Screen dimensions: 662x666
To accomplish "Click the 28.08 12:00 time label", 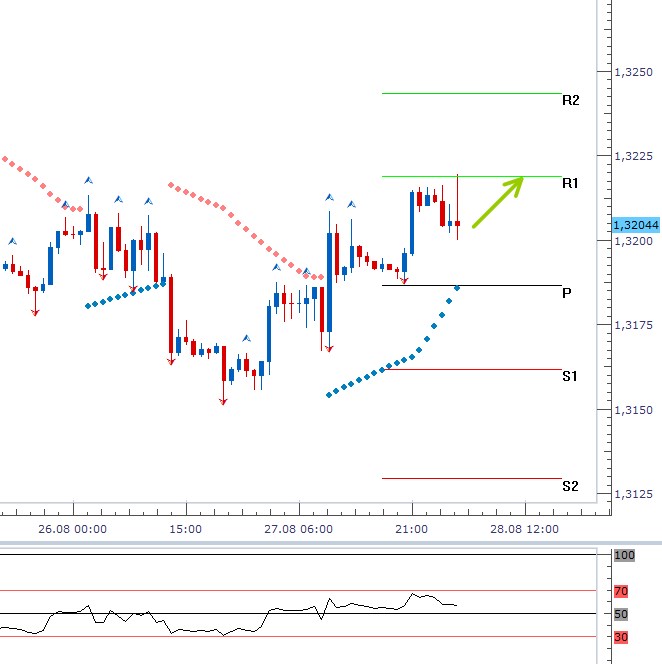I will coord(524,529).
